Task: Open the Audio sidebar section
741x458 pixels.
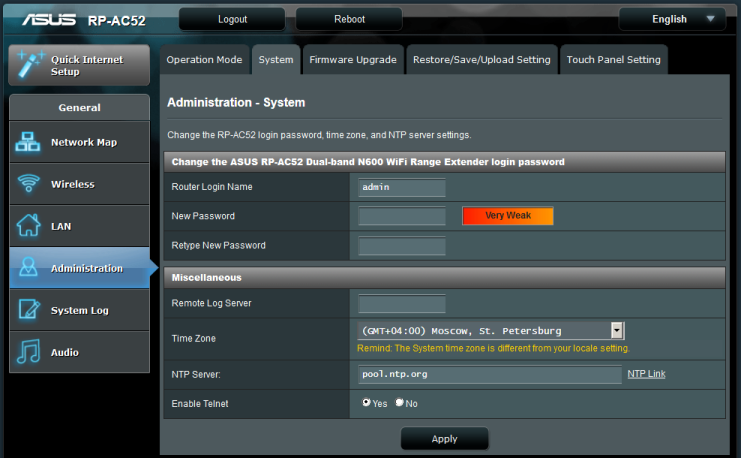Action: click(79, 352)
